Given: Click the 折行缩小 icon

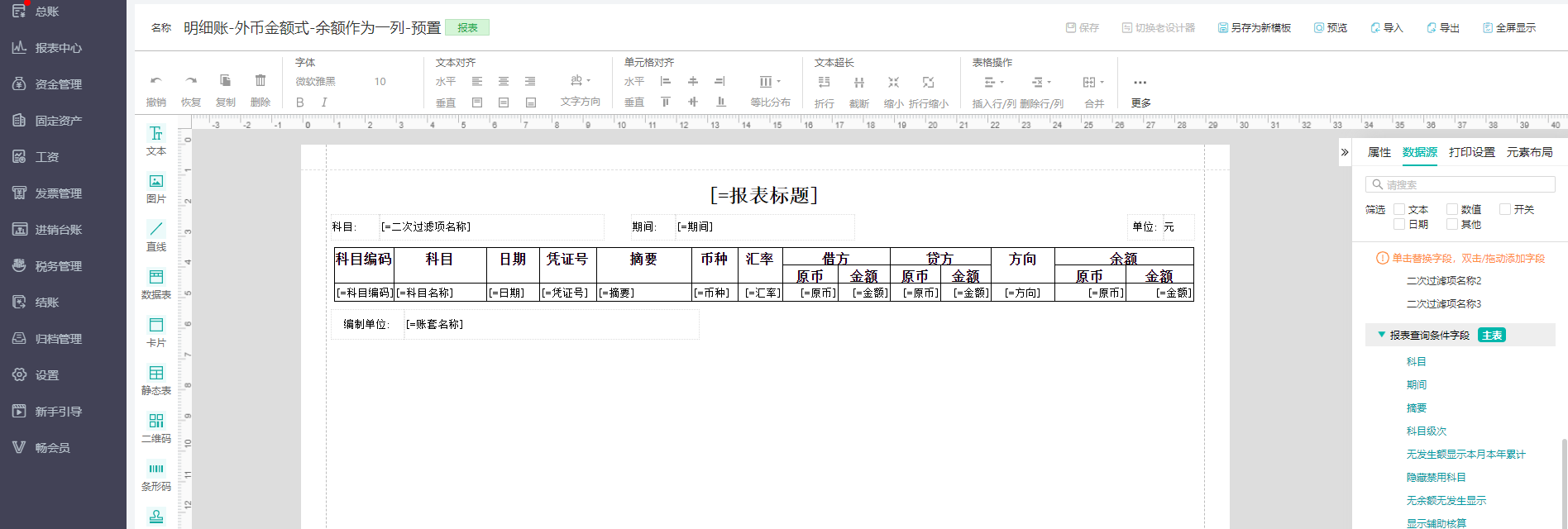Looking at the screenshot, I should [x=928, y=82].
